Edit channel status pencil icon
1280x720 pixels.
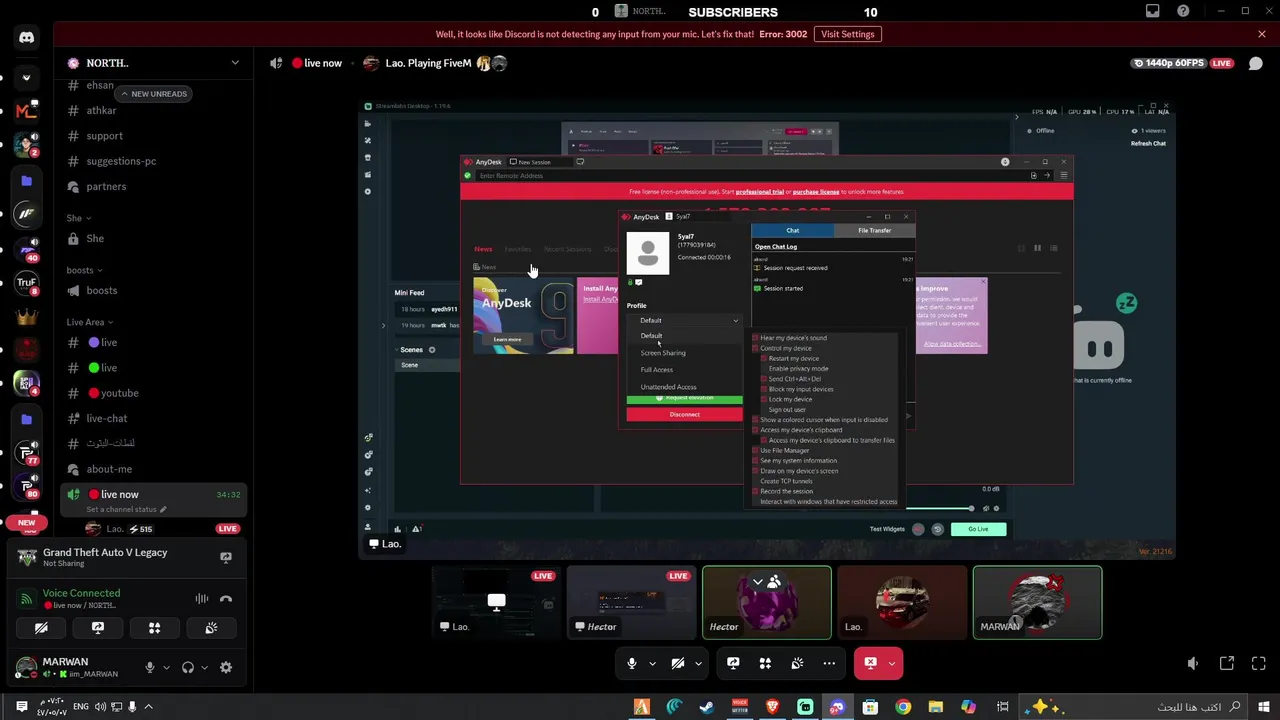pyautogui.click(x=163, y=509)
